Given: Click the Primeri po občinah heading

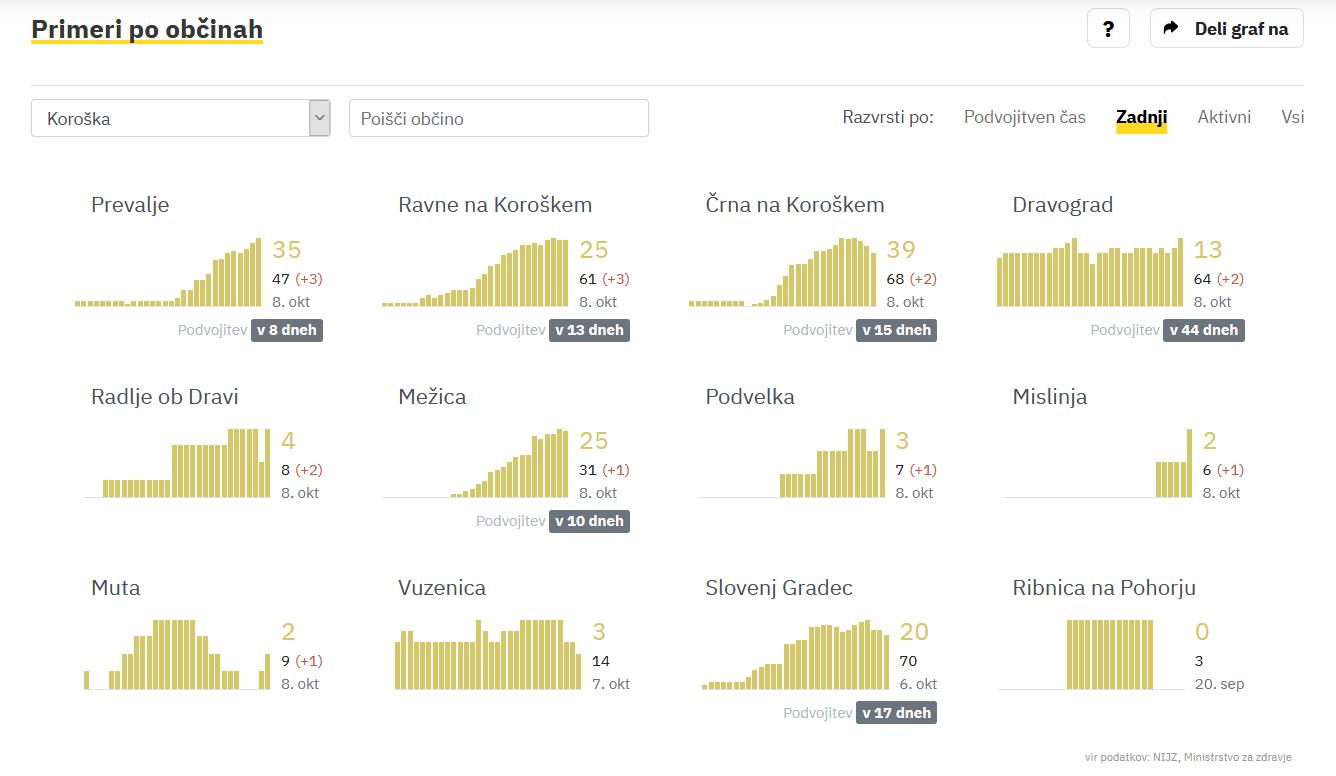Looking at the screenshot, I should [147, 29].
